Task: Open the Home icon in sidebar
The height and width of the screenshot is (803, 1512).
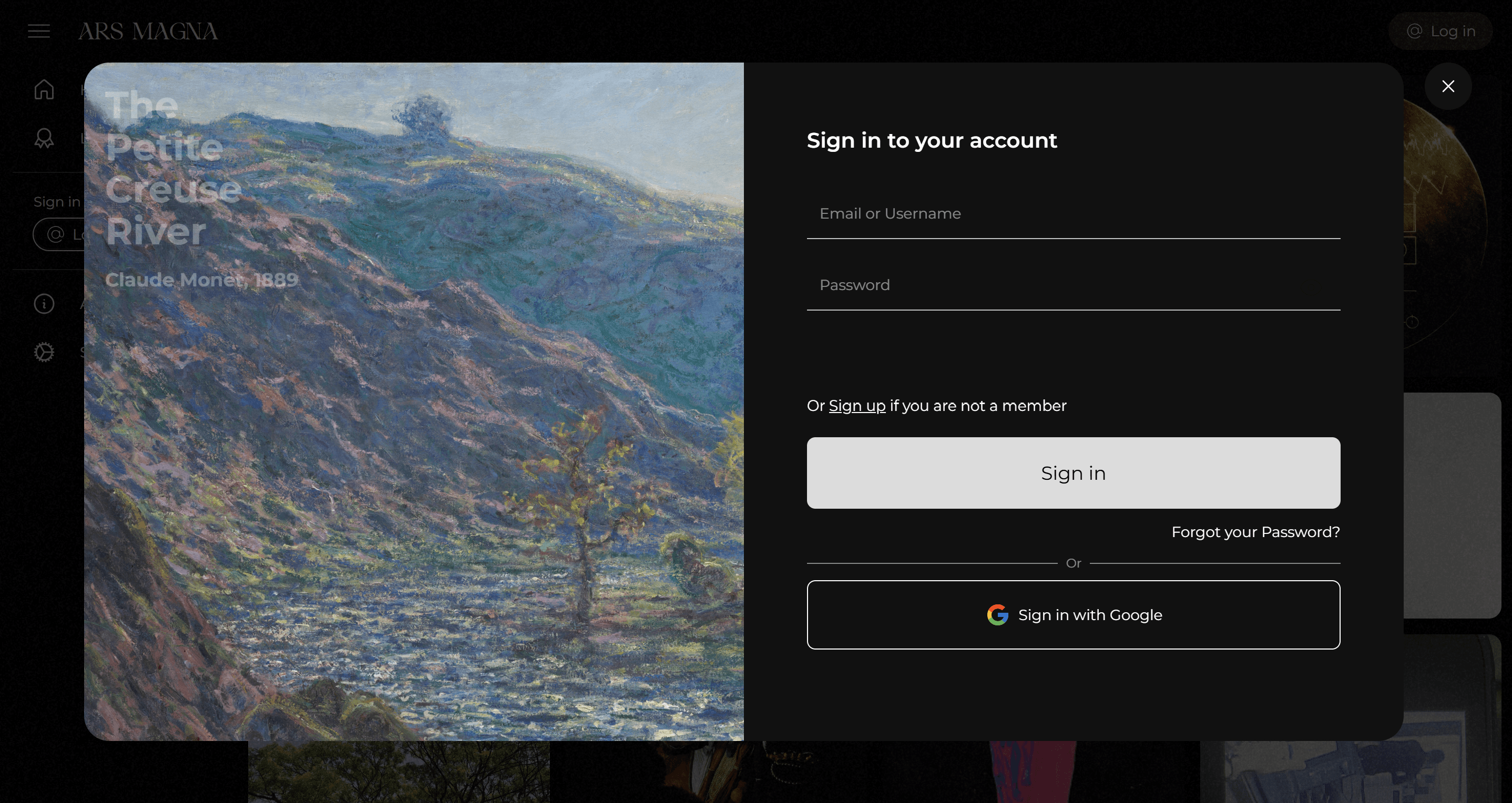Action: 44,89
